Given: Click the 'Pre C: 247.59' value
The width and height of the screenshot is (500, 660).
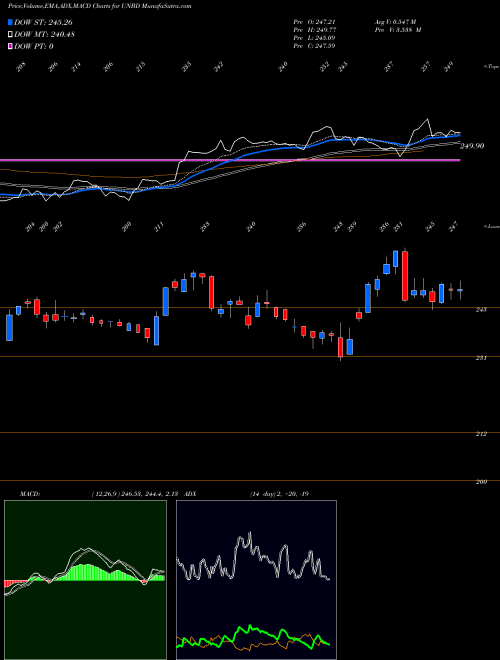Looking at the screenshot, I should pyautogui.click(x=314, y=45).
